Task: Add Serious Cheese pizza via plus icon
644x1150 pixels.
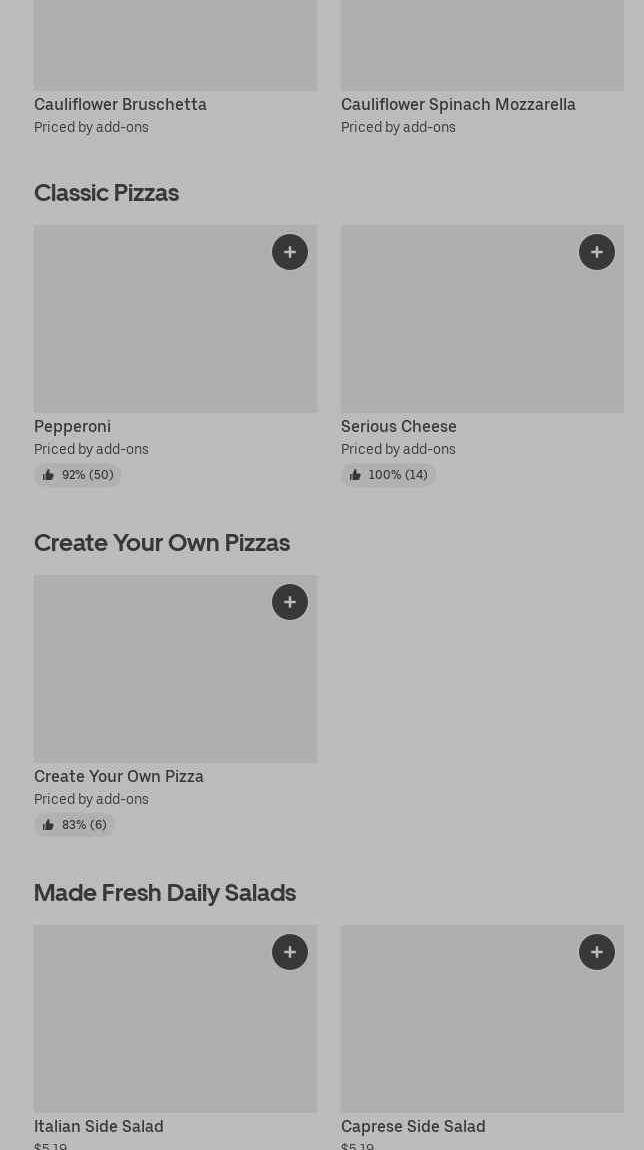Action: pos(597,252)
